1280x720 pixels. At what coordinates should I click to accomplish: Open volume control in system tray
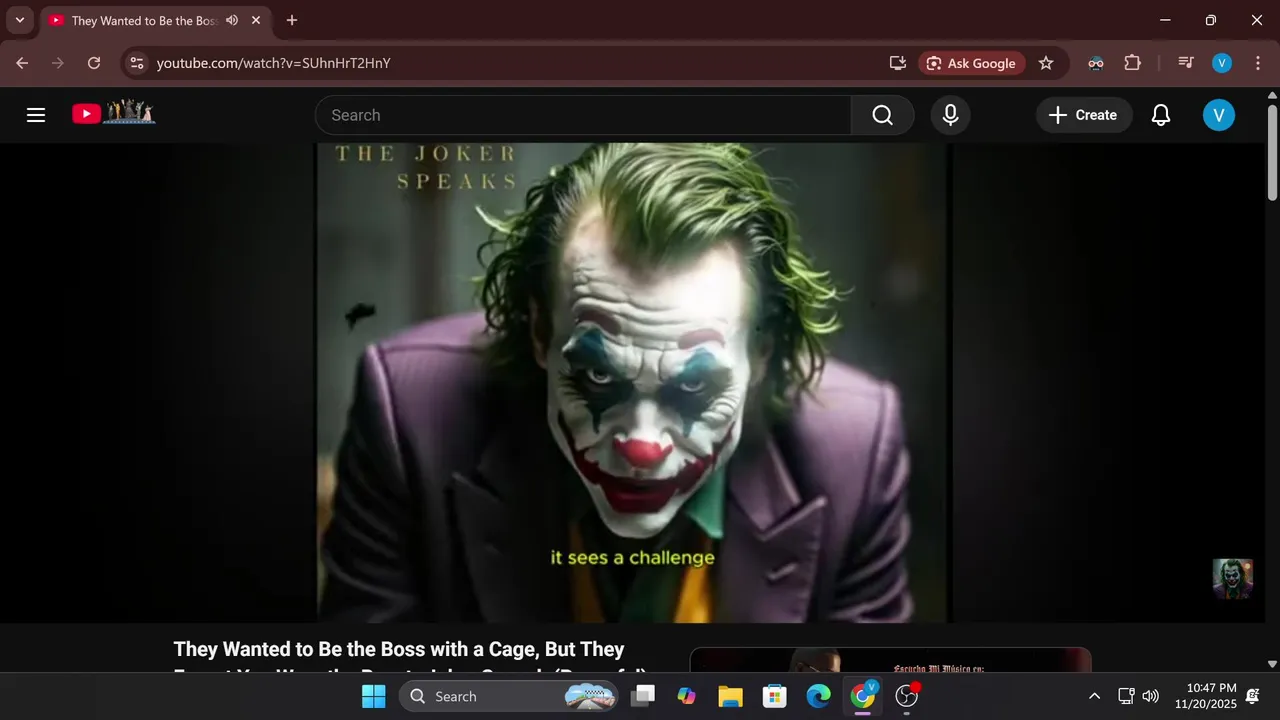(1151, 696)
